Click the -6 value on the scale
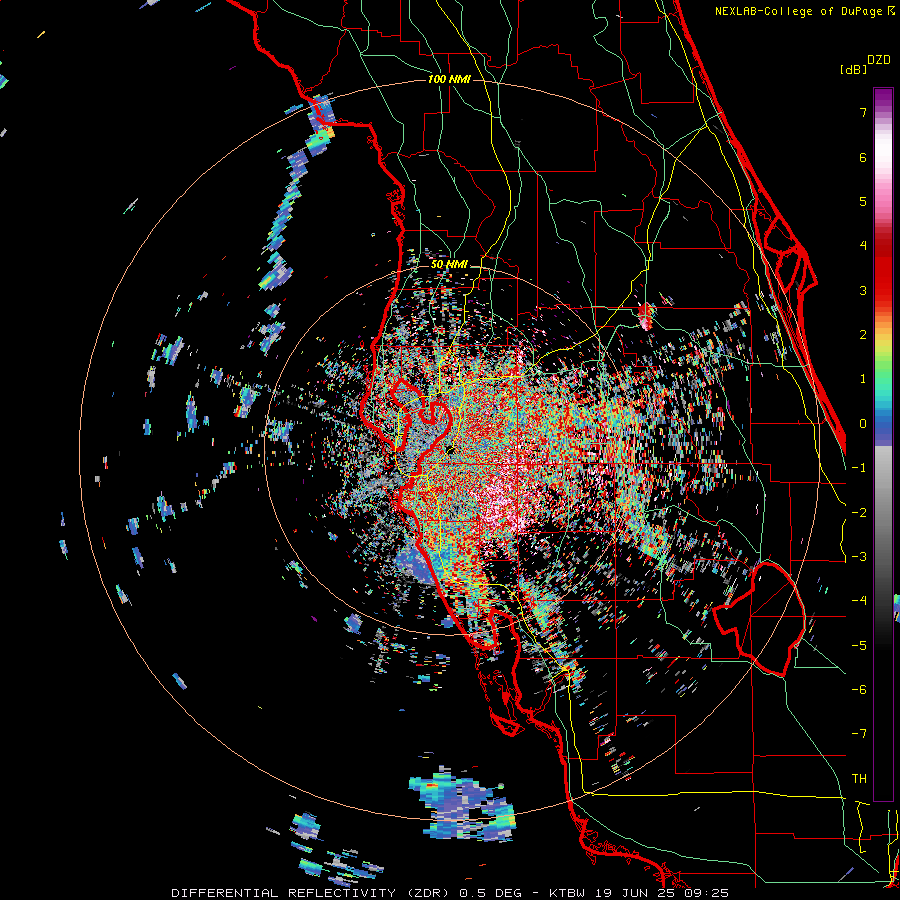Viewport: 900px width, 900px height. click(x=859, y=690)
